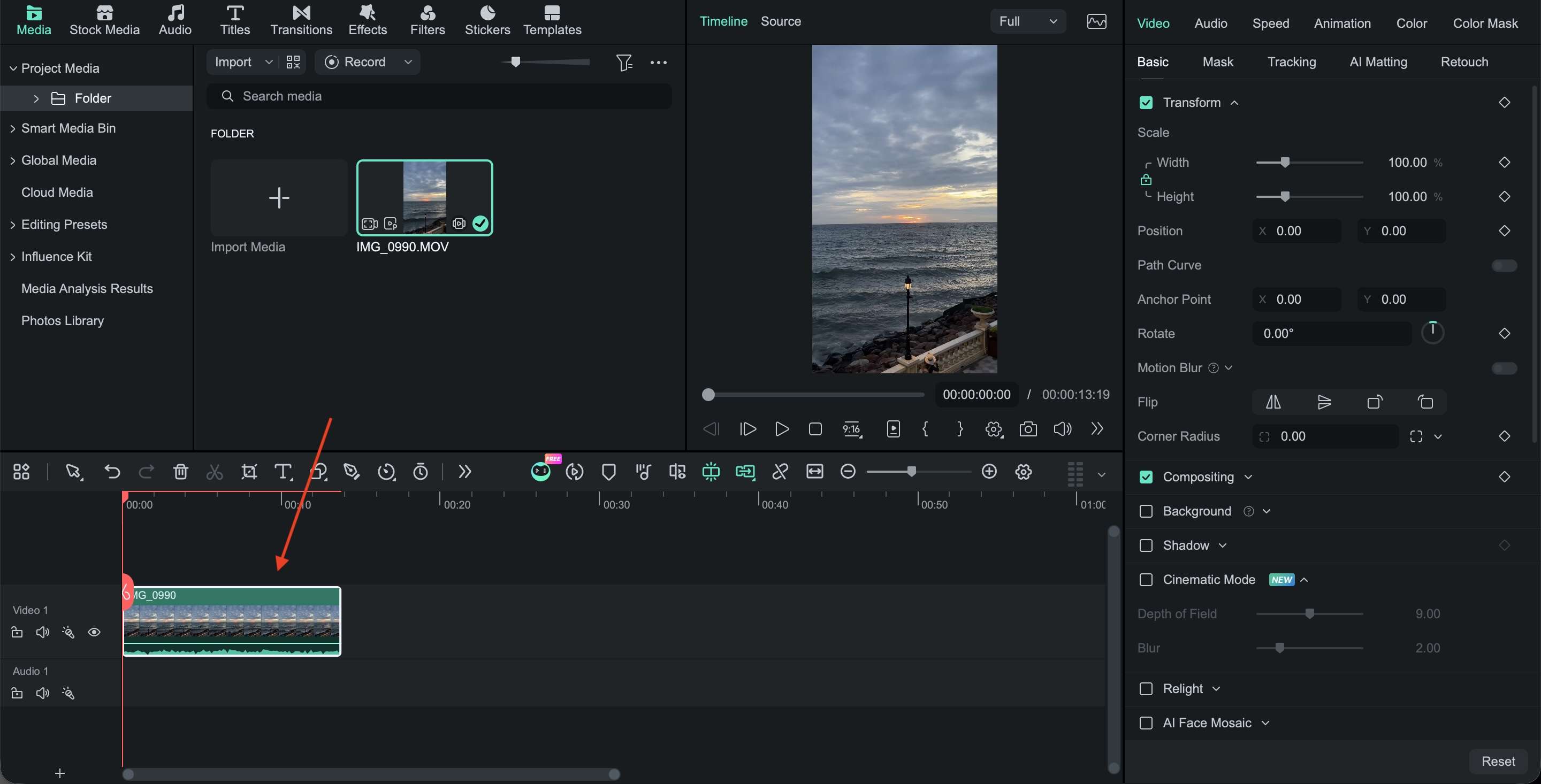1541x784 pixels.
Task: Open the QR code import icon
Action: click(x=293, y=62)
